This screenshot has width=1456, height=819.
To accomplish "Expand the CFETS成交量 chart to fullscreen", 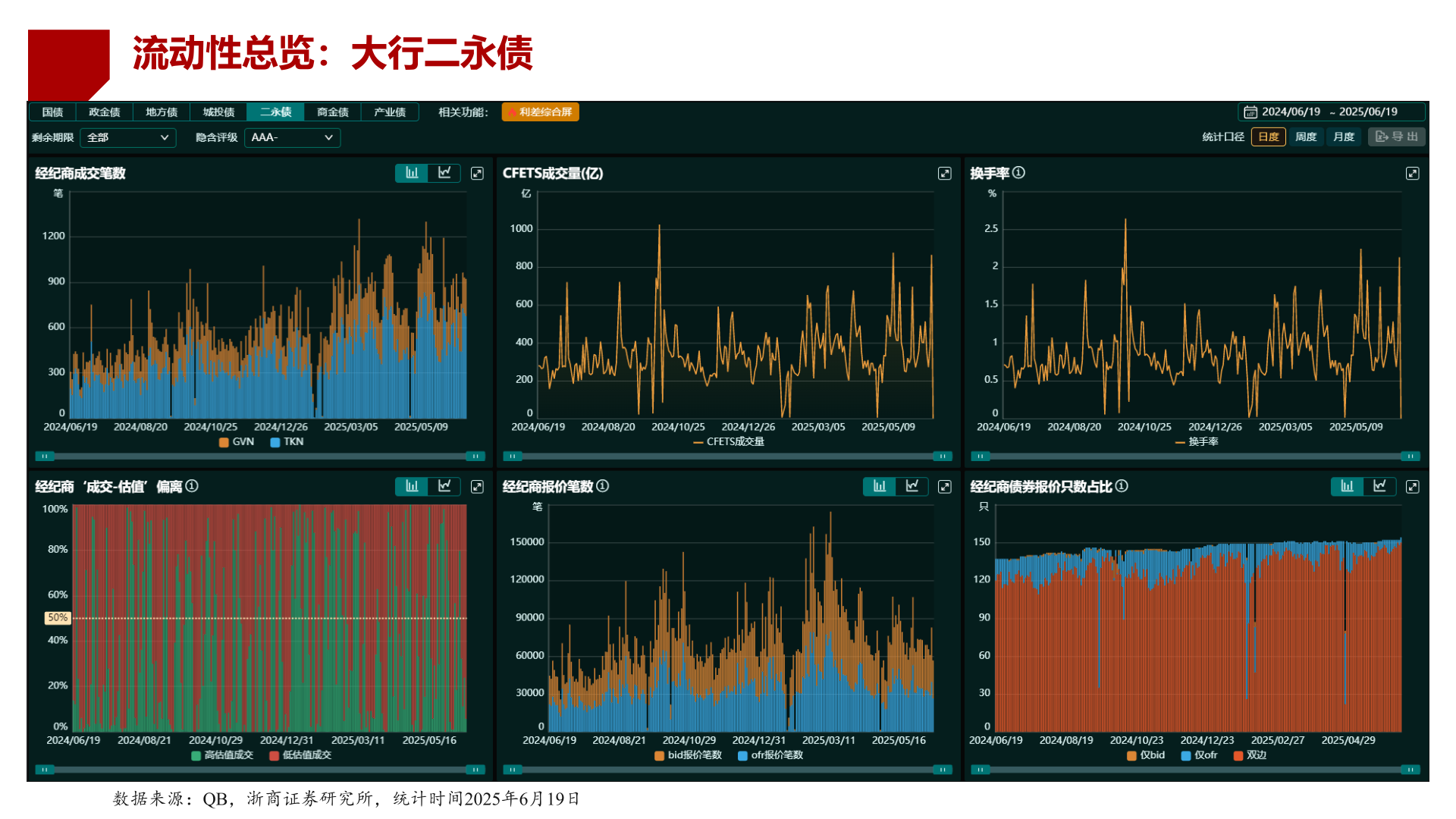I will [x=944, y=174].
